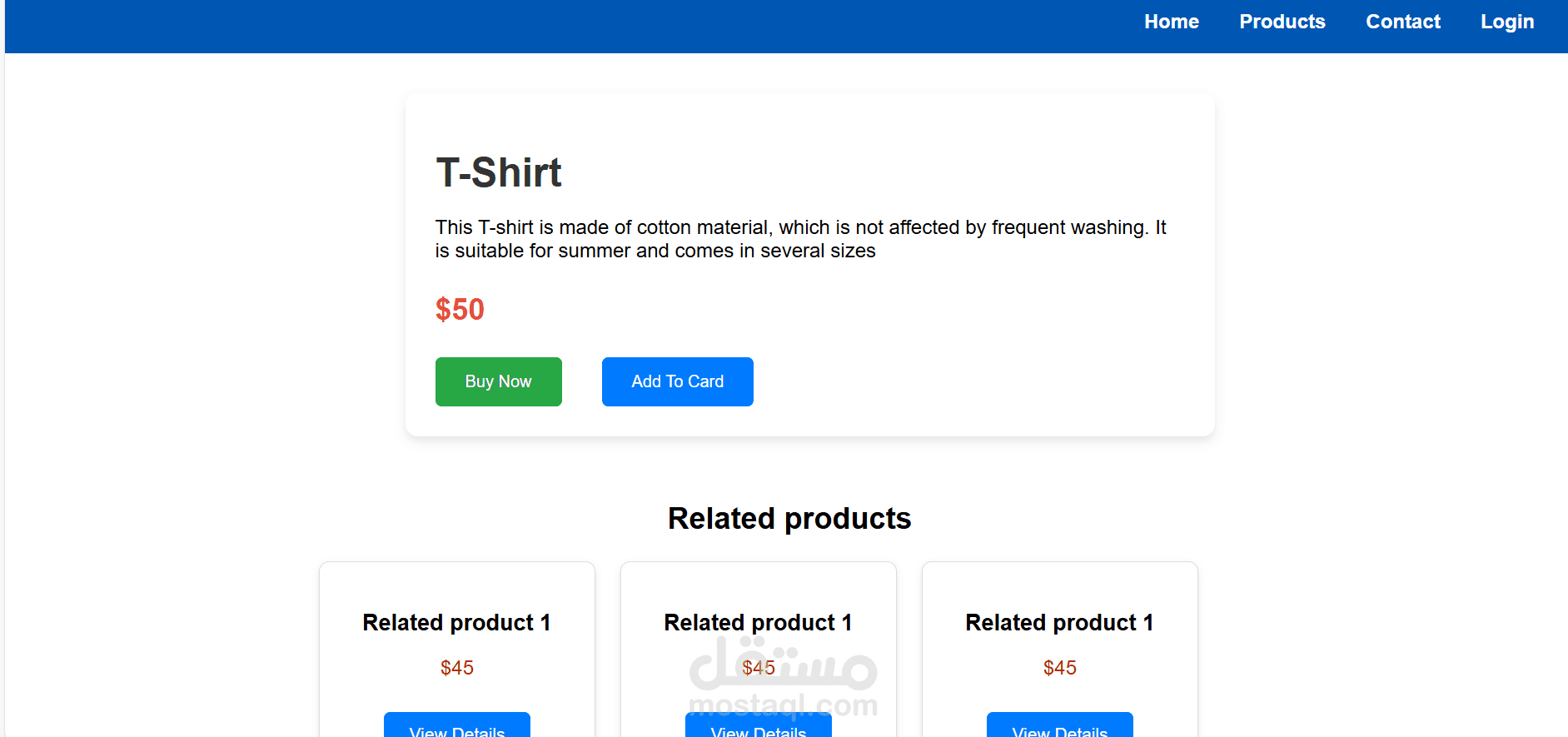Click the $45 price on third card

click(1059, 668)
